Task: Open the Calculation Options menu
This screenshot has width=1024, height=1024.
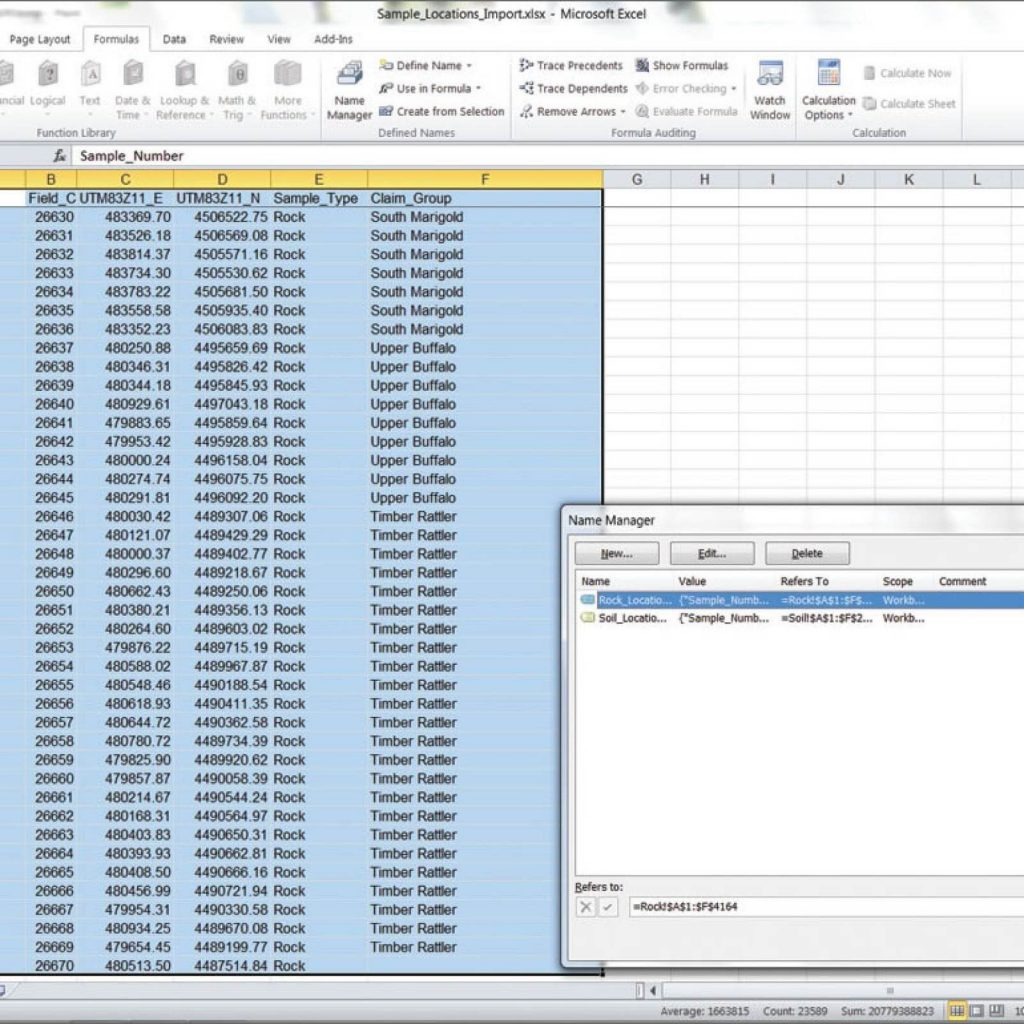Action: tap(828, 90)
